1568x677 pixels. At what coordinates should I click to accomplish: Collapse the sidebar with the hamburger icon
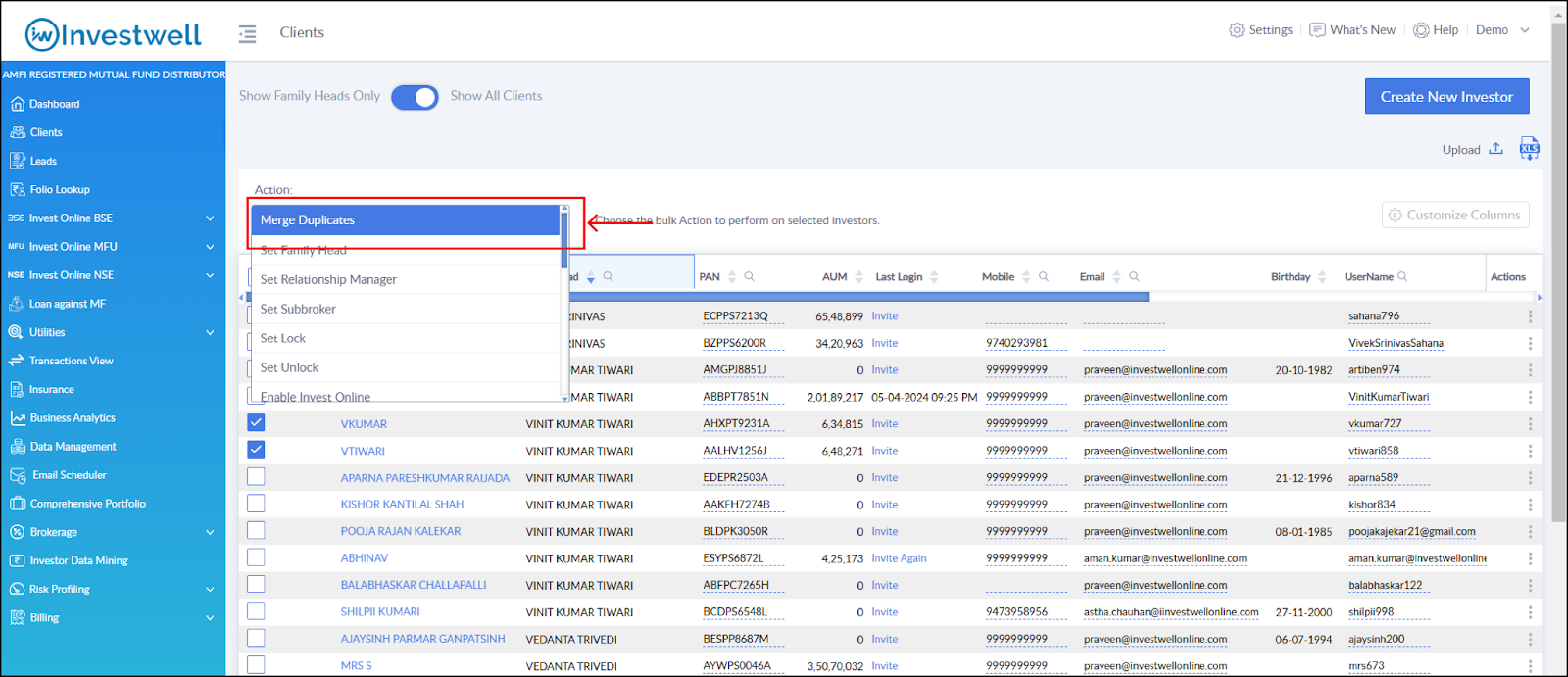(x=247, y=34)
